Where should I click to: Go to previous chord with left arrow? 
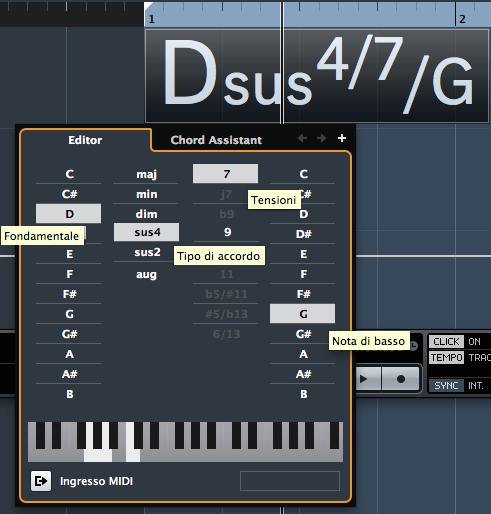(x=302, y=138)
